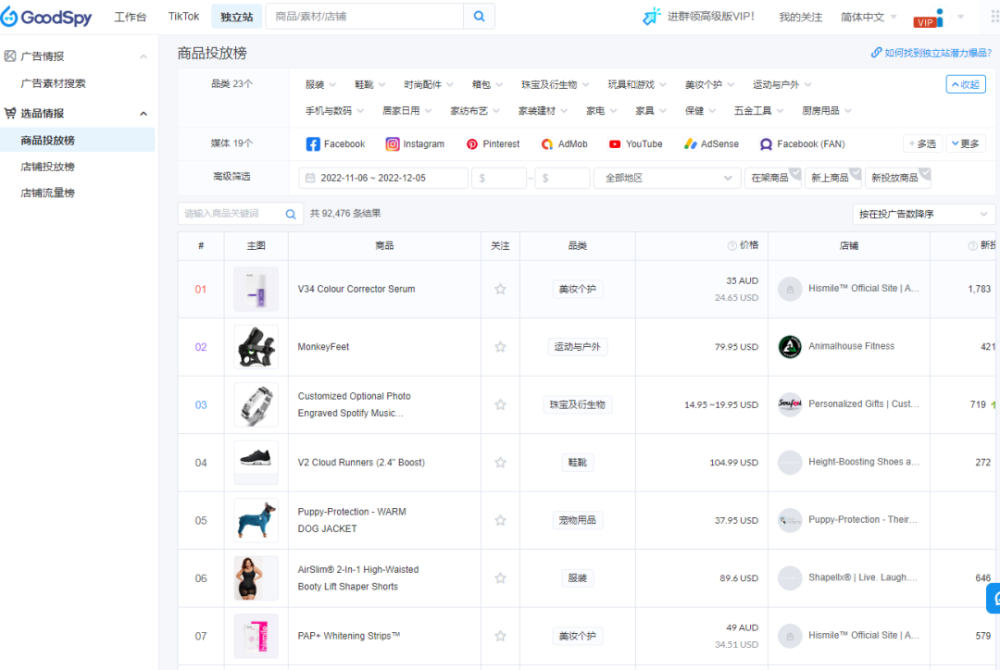This screenshot has width=1000, height=670.
Task: Open 商品投放榜 in sidebar
Action: [77, 140]
